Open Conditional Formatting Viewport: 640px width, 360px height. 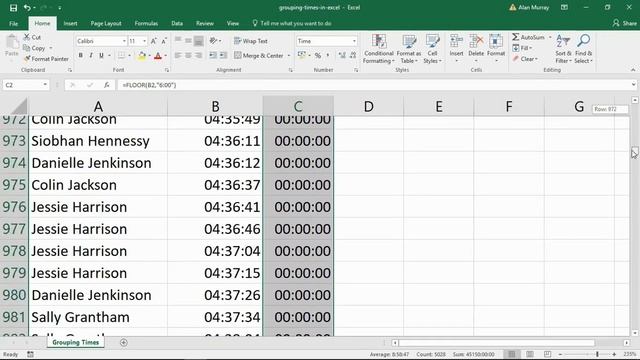(x=379, y=49)
